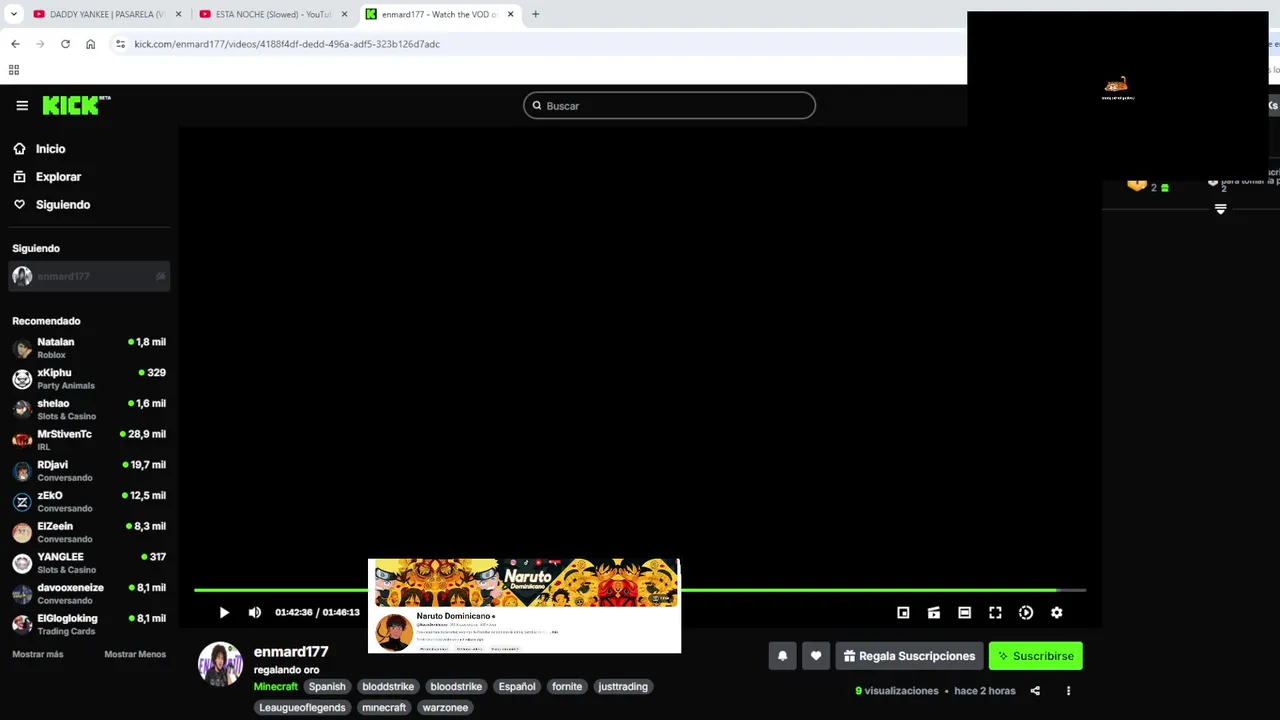Select the Spanish tag

coord(327,687)
